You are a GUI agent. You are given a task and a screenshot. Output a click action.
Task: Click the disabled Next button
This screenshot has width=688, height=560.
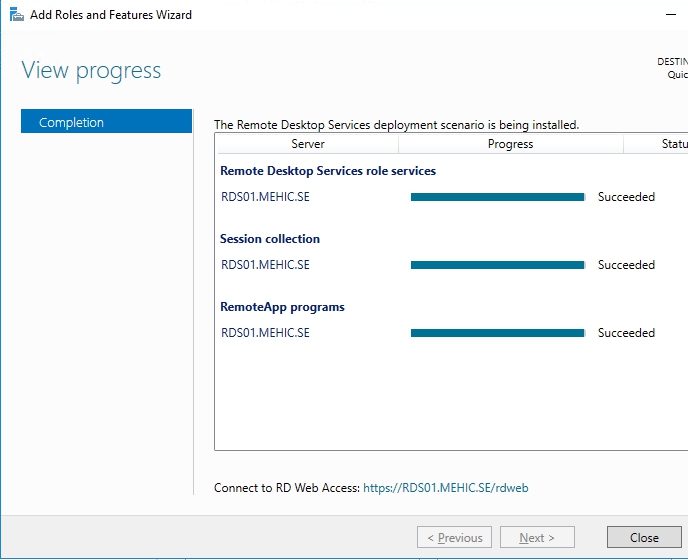pos(537,538)
